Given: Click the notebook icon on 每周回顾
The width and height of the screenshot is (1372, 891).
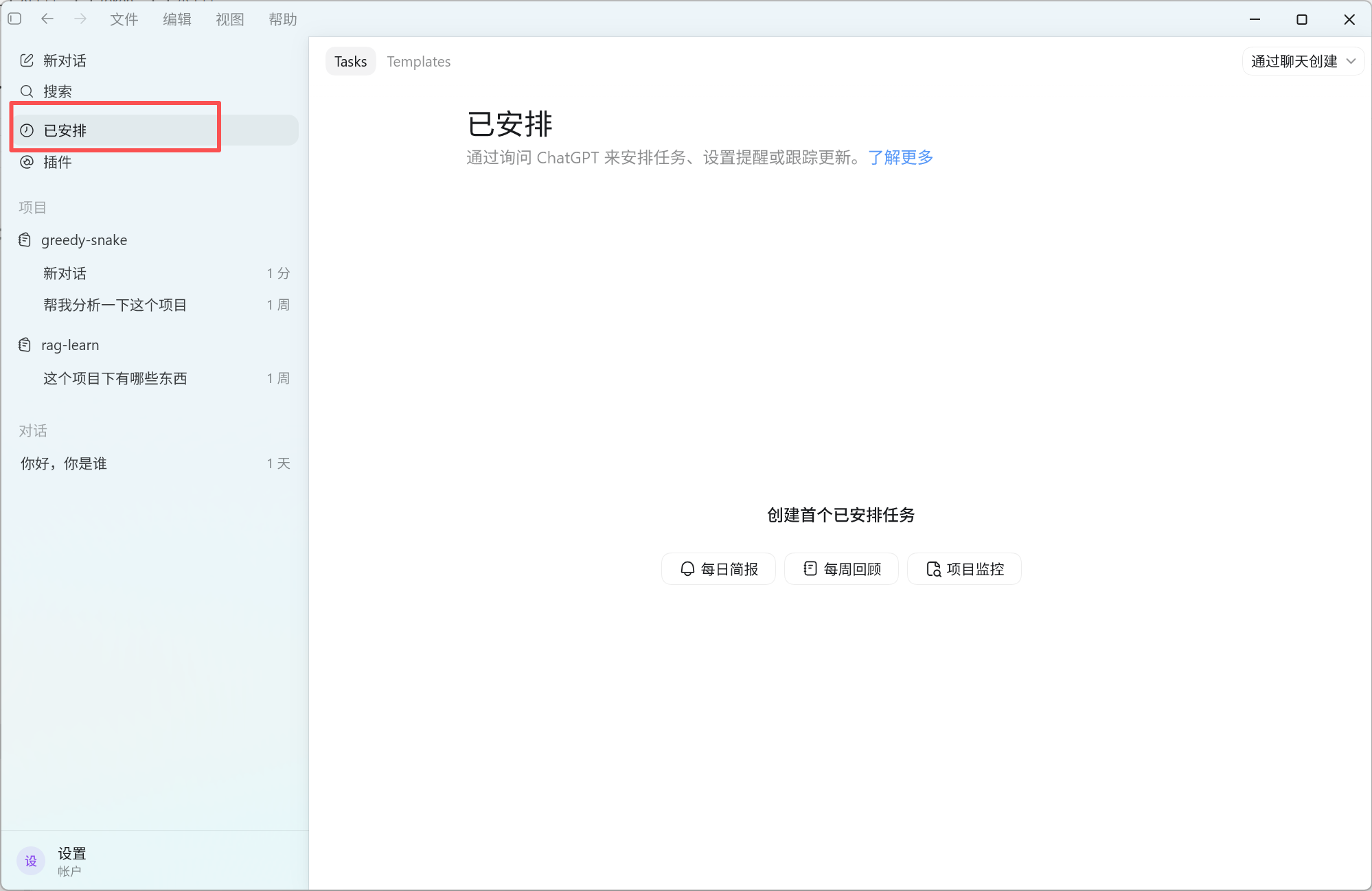Looking at the screenshot, I should [x=810, y=568].
